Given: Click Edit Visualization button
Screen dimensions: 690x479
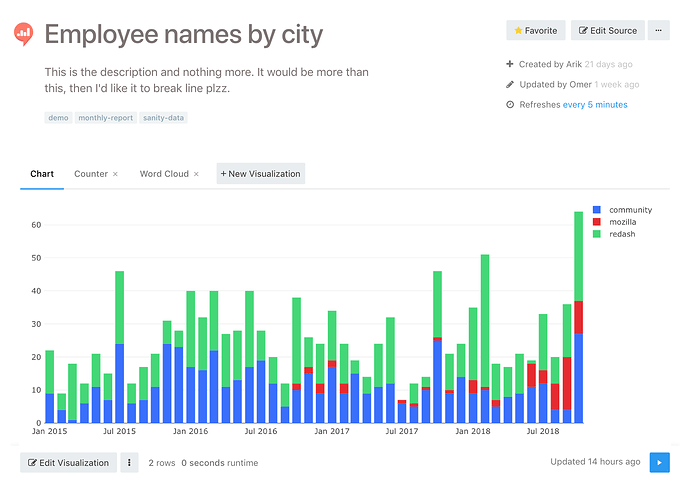Looking at the screenshot, I should [69, 463].
